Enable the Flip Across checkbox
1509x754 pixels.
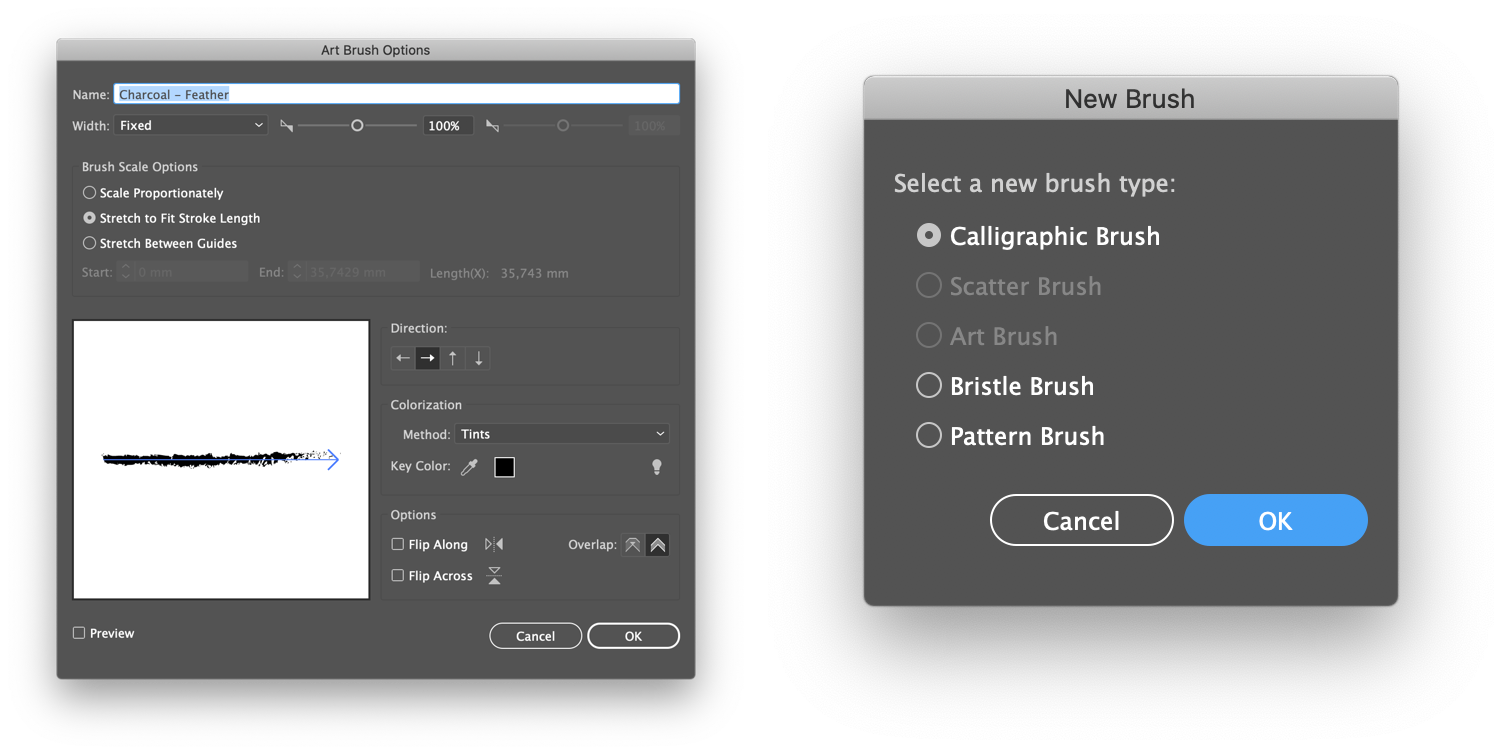398,575
